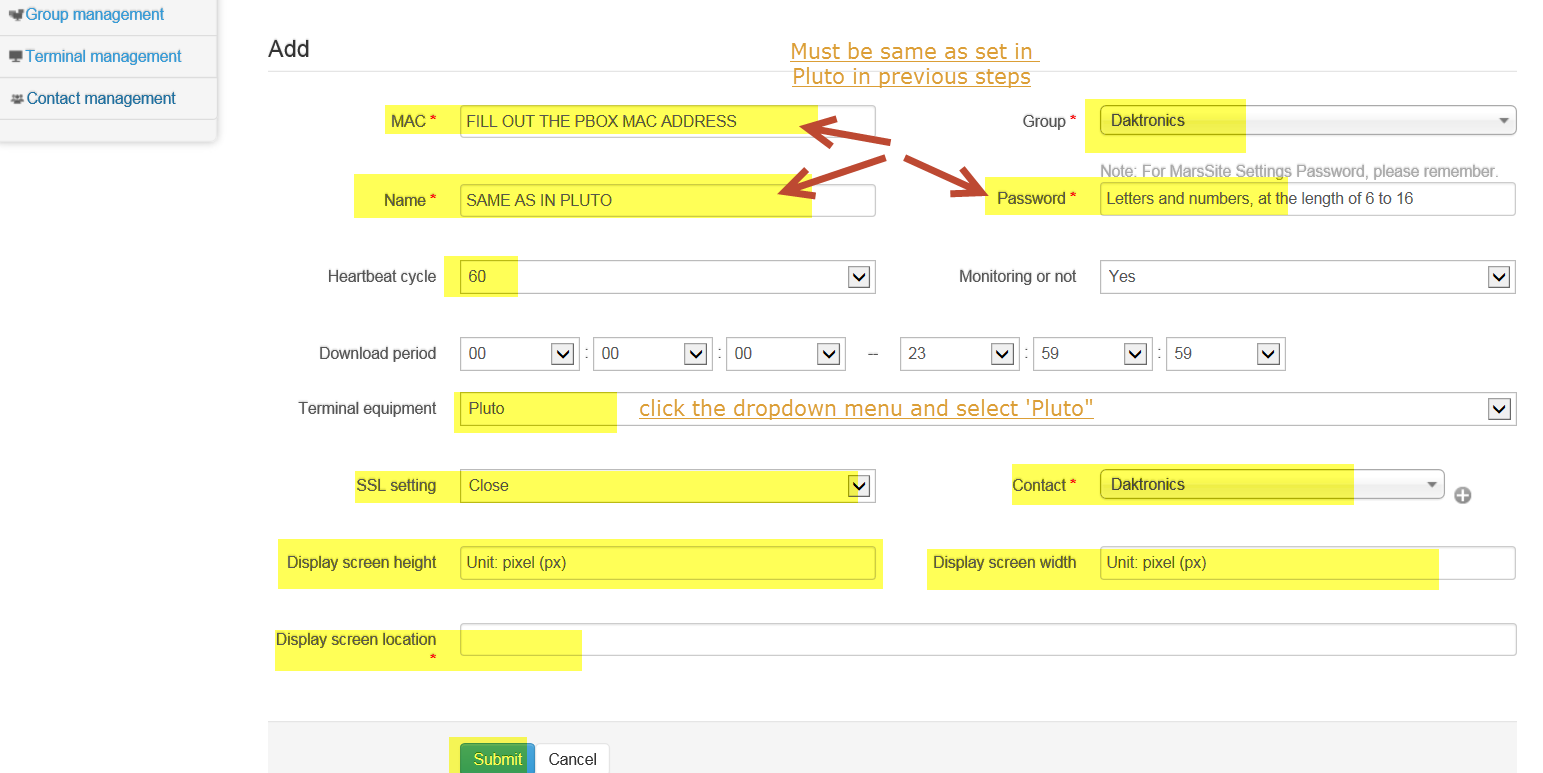The height and width of the screenshot is (773, 1543).
Task: Open Contact management in the sidebar
Action: point(101,99)
